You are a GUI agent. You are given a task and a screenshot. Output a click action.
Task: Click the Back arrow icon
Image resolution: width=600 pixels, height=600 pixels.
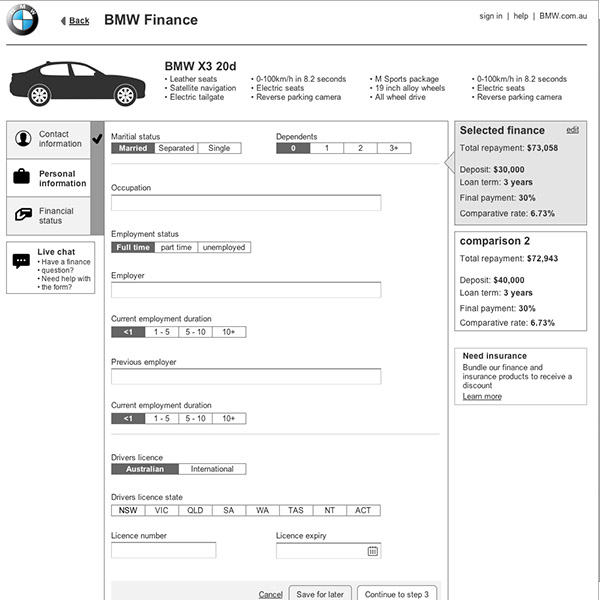(64, 20)
